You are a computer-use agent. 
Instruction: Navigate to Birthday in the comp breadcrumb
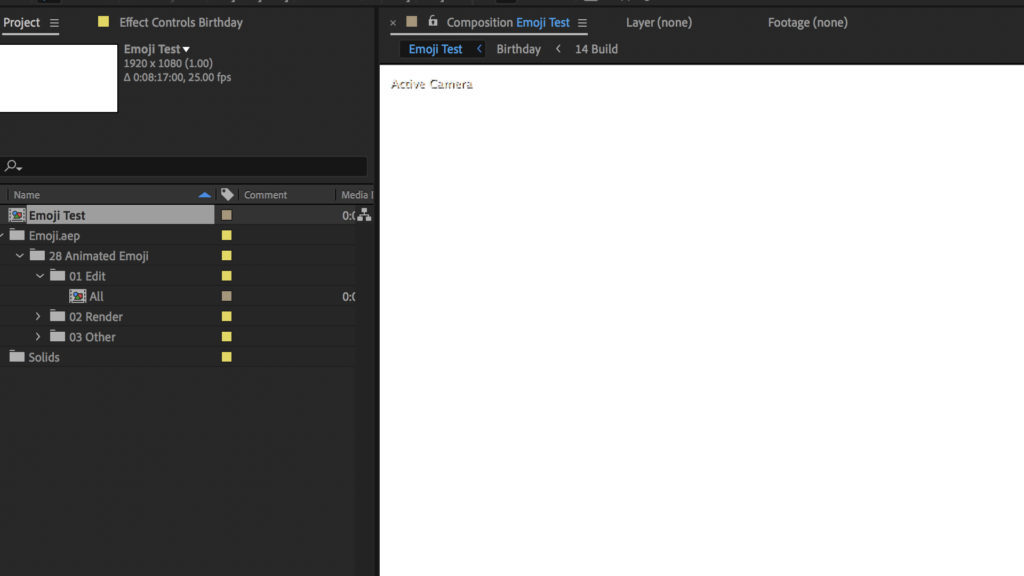click(518, 49)
